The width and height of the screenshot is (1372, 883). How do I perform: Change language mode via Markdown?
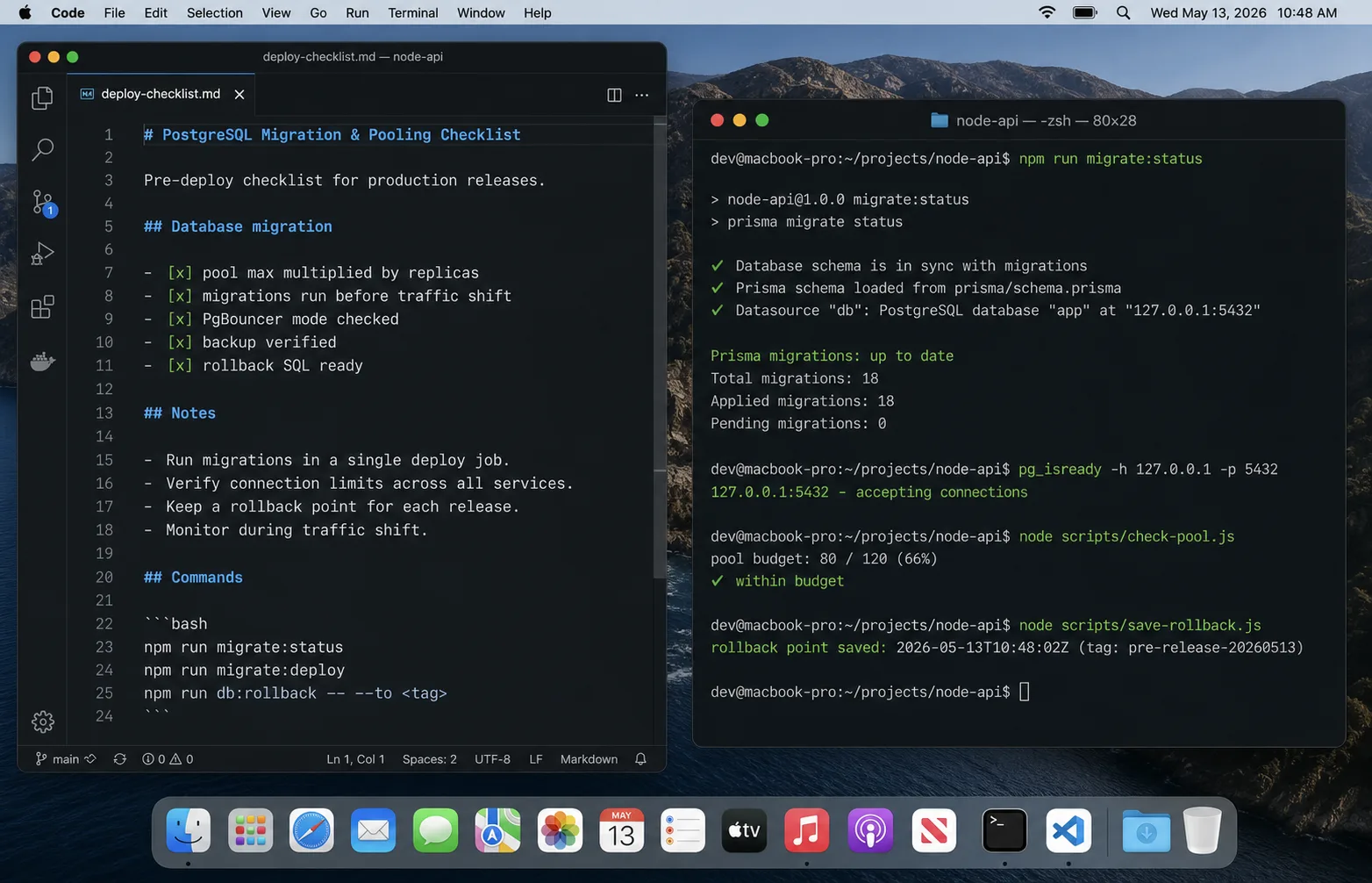pos(589,759)
